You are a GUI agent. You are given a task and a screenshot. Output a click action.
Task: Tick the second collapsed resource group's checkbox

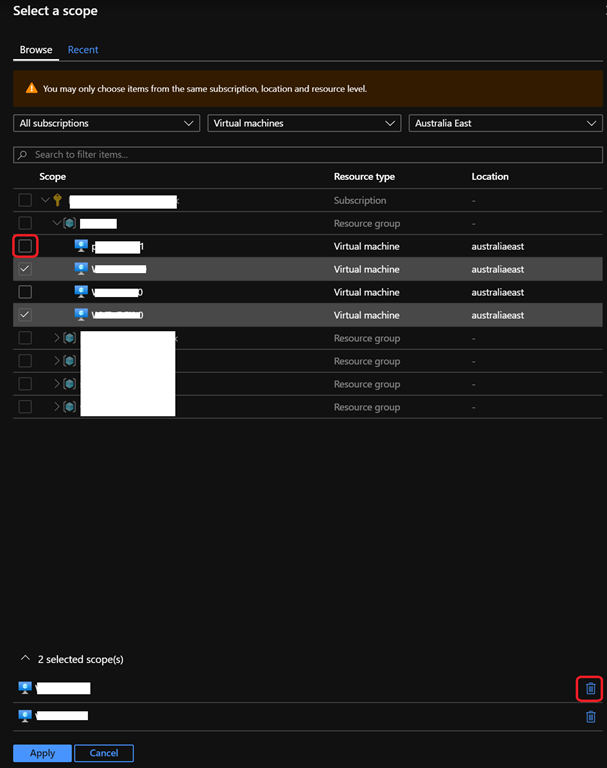coord(25,361)
